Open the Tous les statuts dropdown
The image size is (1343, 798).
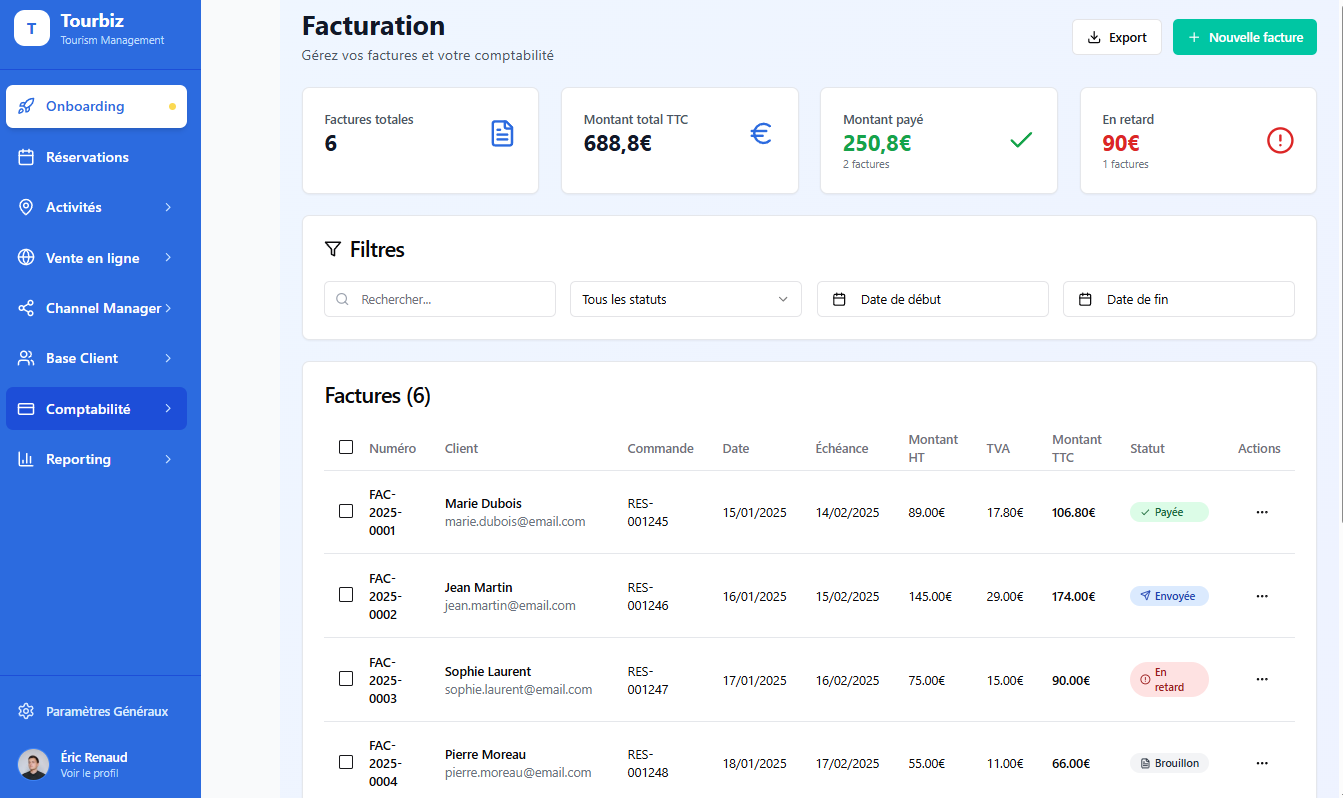tap(685, 299)
